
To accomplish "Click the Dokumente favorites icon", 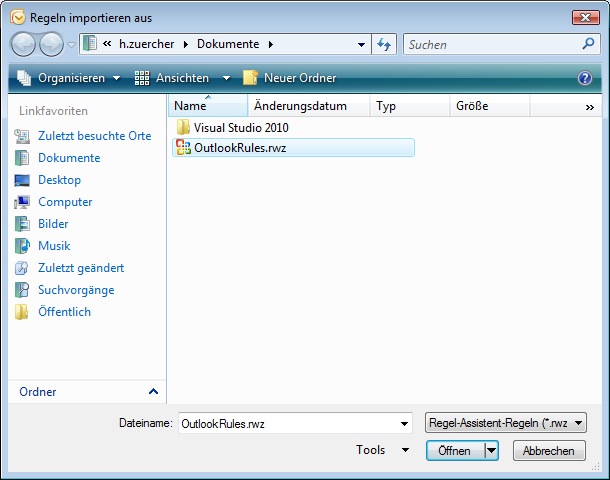I will [22, 158].
